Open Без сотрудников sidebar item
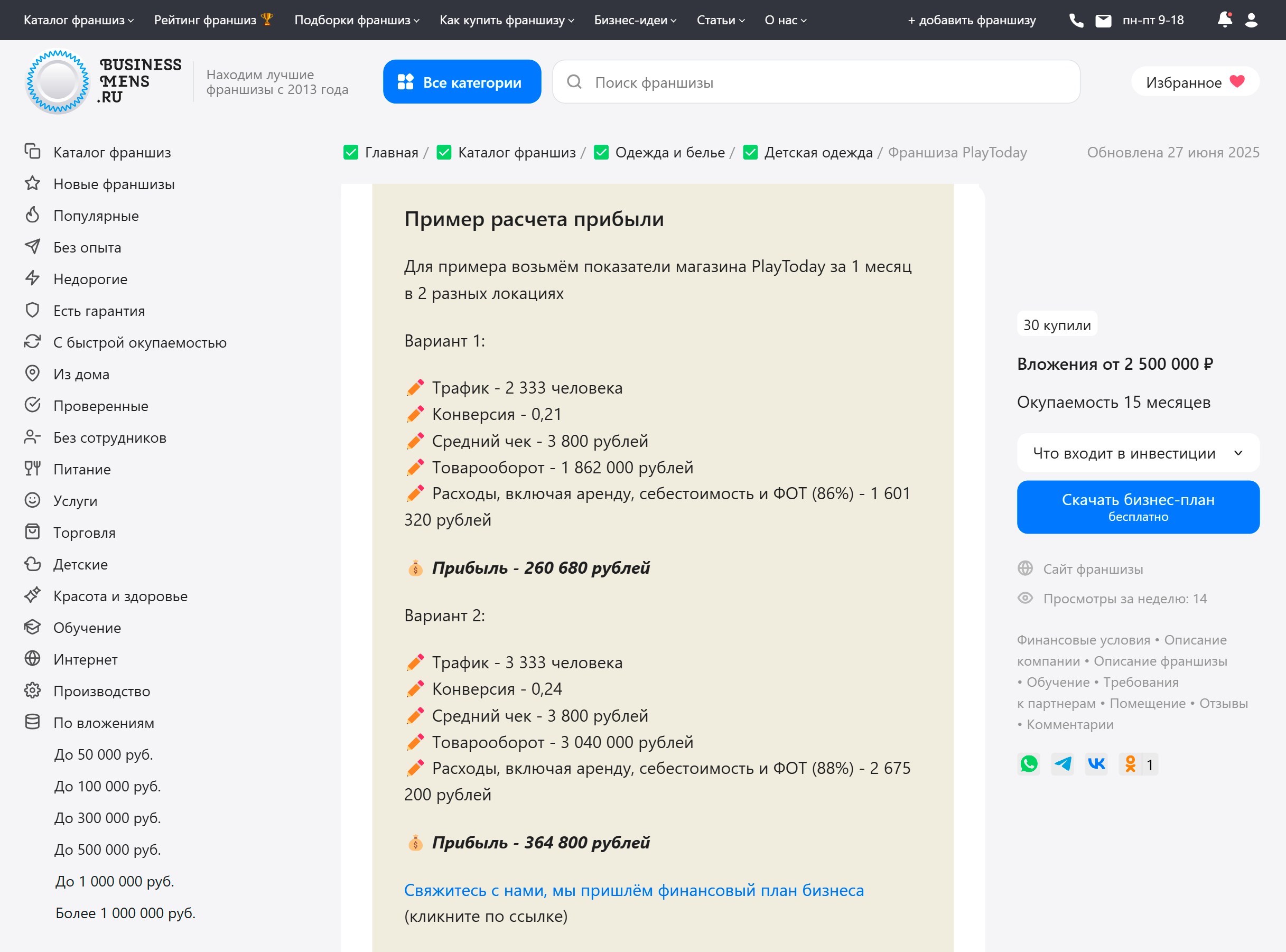Viewport: 1286px width, 952px height. 109,437
